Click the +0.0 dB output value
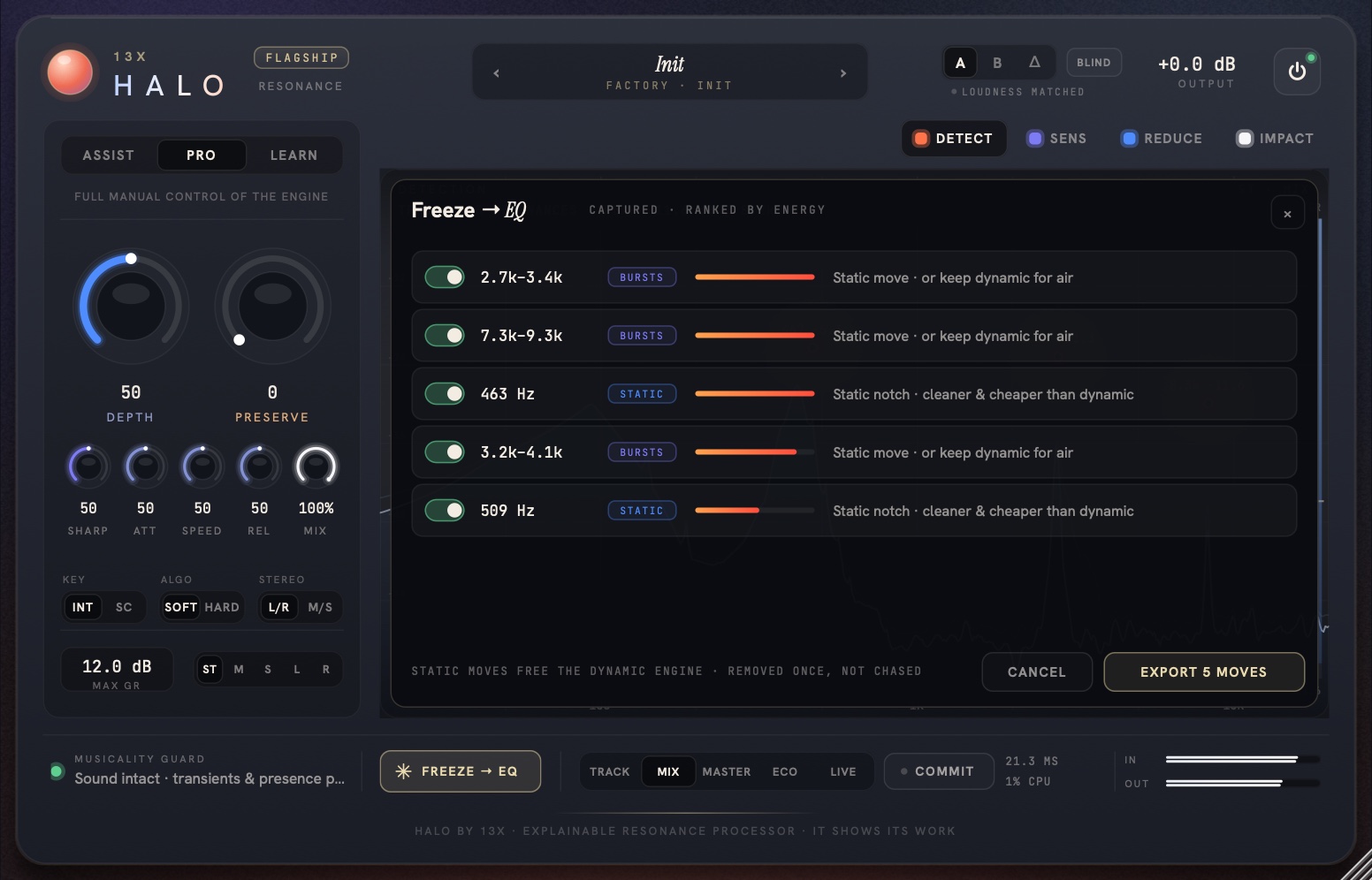The width and height of the screenshot is (1372, 880). coord(1197,64)
